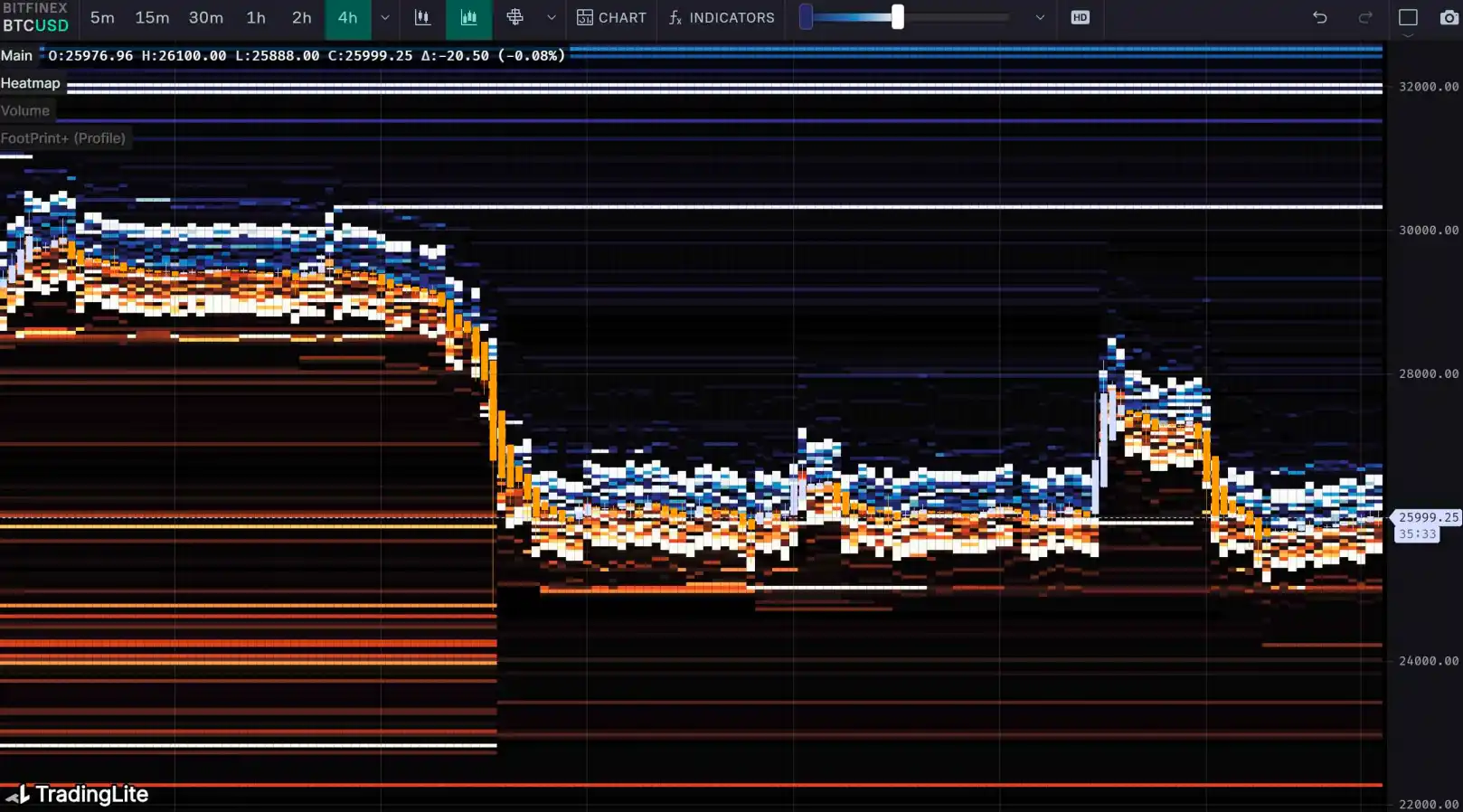
Task: Open the dropdown next to crosshair tool
Action: point(552,18)
